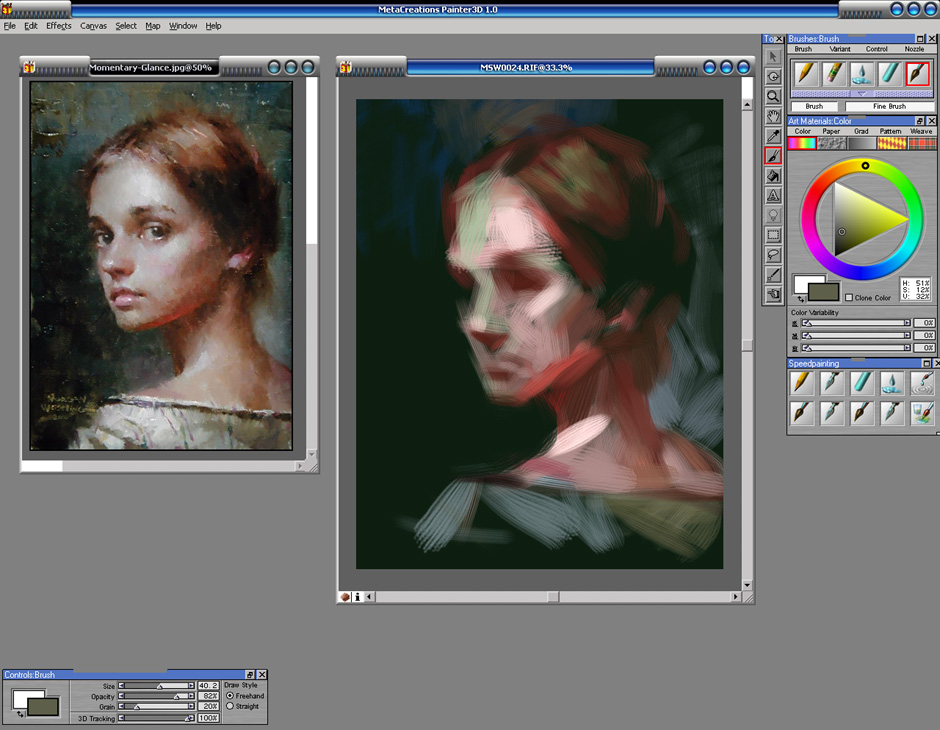Select the grabber hand tool
The height and width of the screenshot is (730, 940).
pos(773,116)
